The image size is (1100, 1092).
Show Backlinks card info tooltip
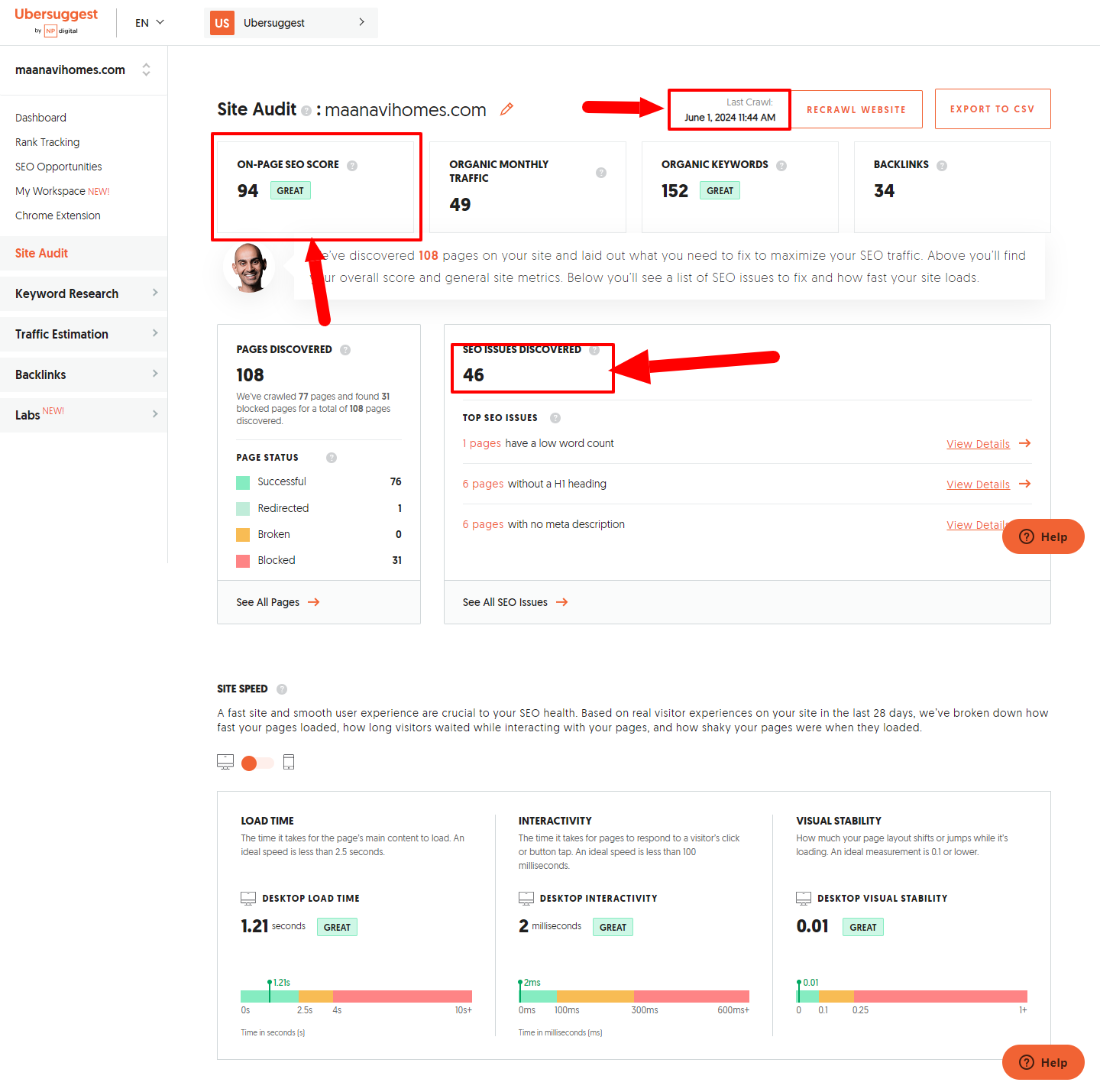click(942, 165)
